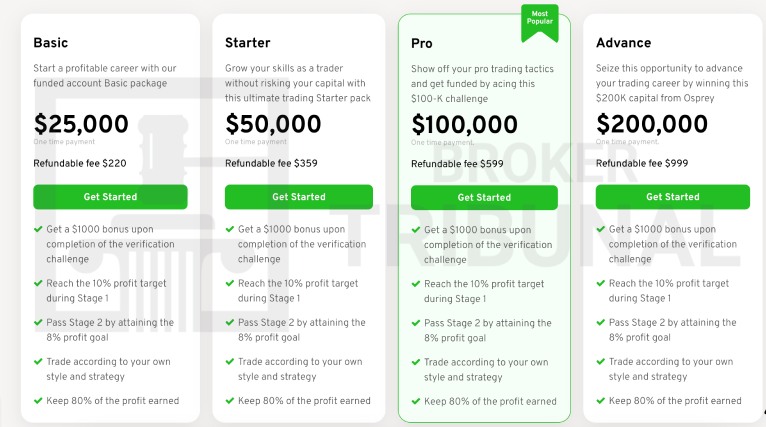This screenshot has width=766, height=427.
Task: Click Refundable fee $599 text
Action: [457, 164]
